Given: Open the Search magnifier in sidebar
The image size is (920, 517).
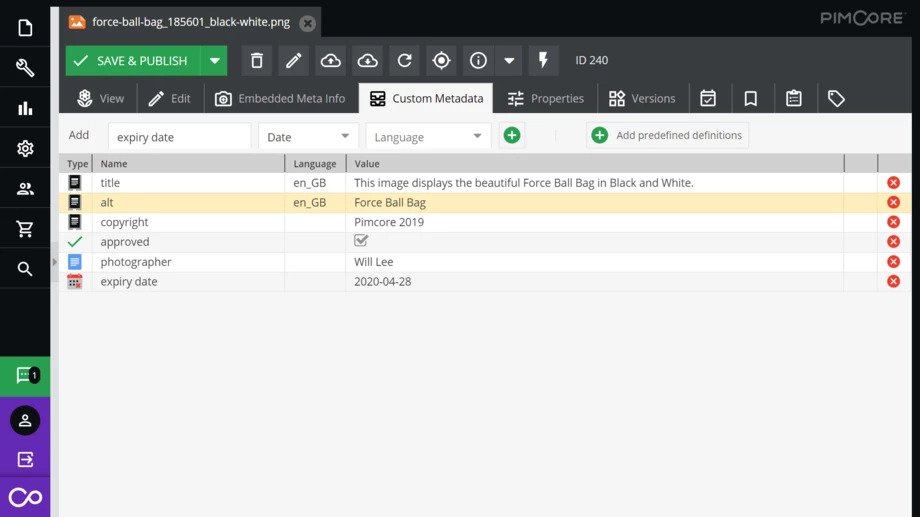Looking at the screenshot, I should point(25,269).
